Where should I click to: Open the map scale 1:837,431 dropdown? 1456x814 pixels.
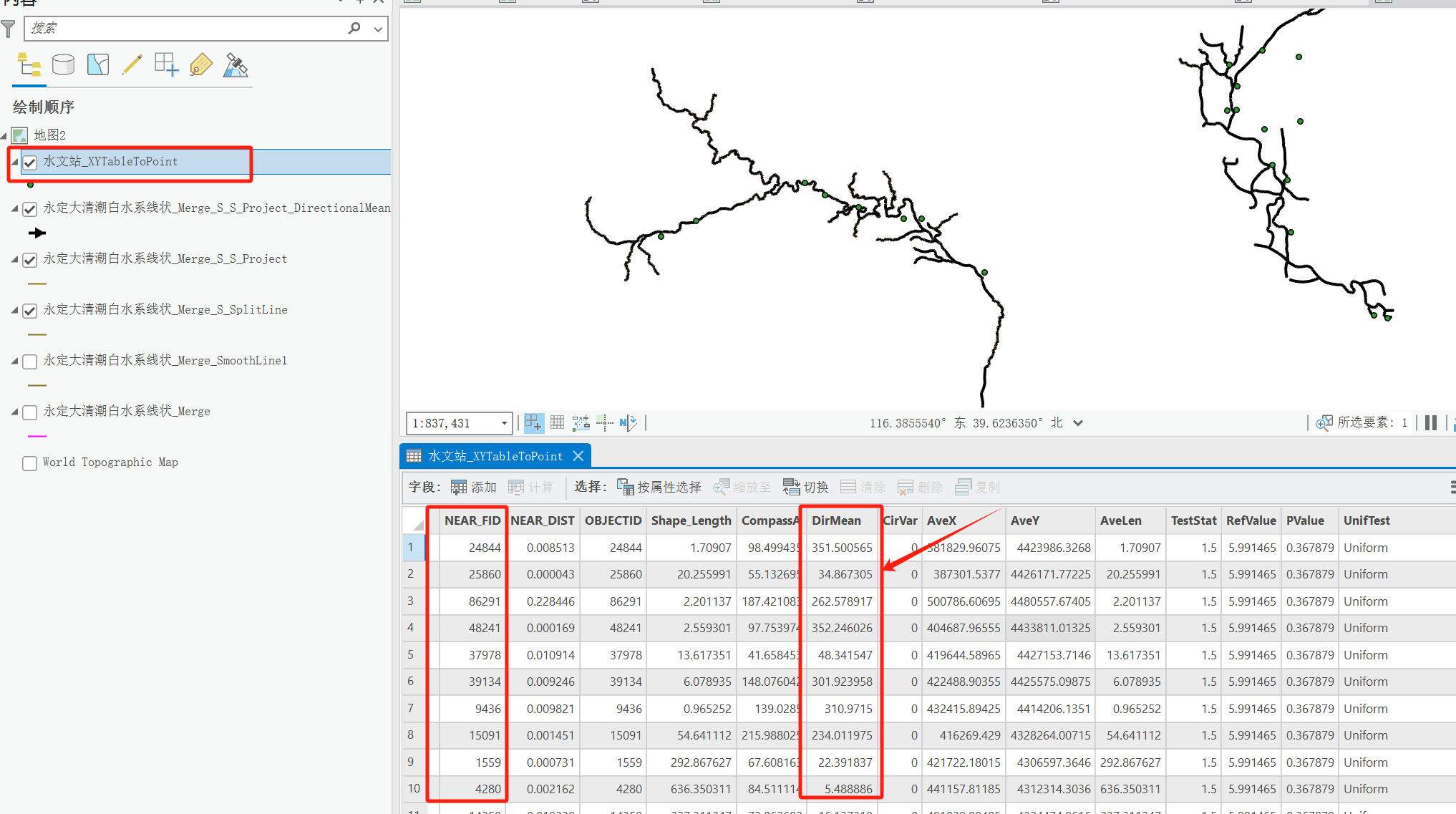(504, 423)
